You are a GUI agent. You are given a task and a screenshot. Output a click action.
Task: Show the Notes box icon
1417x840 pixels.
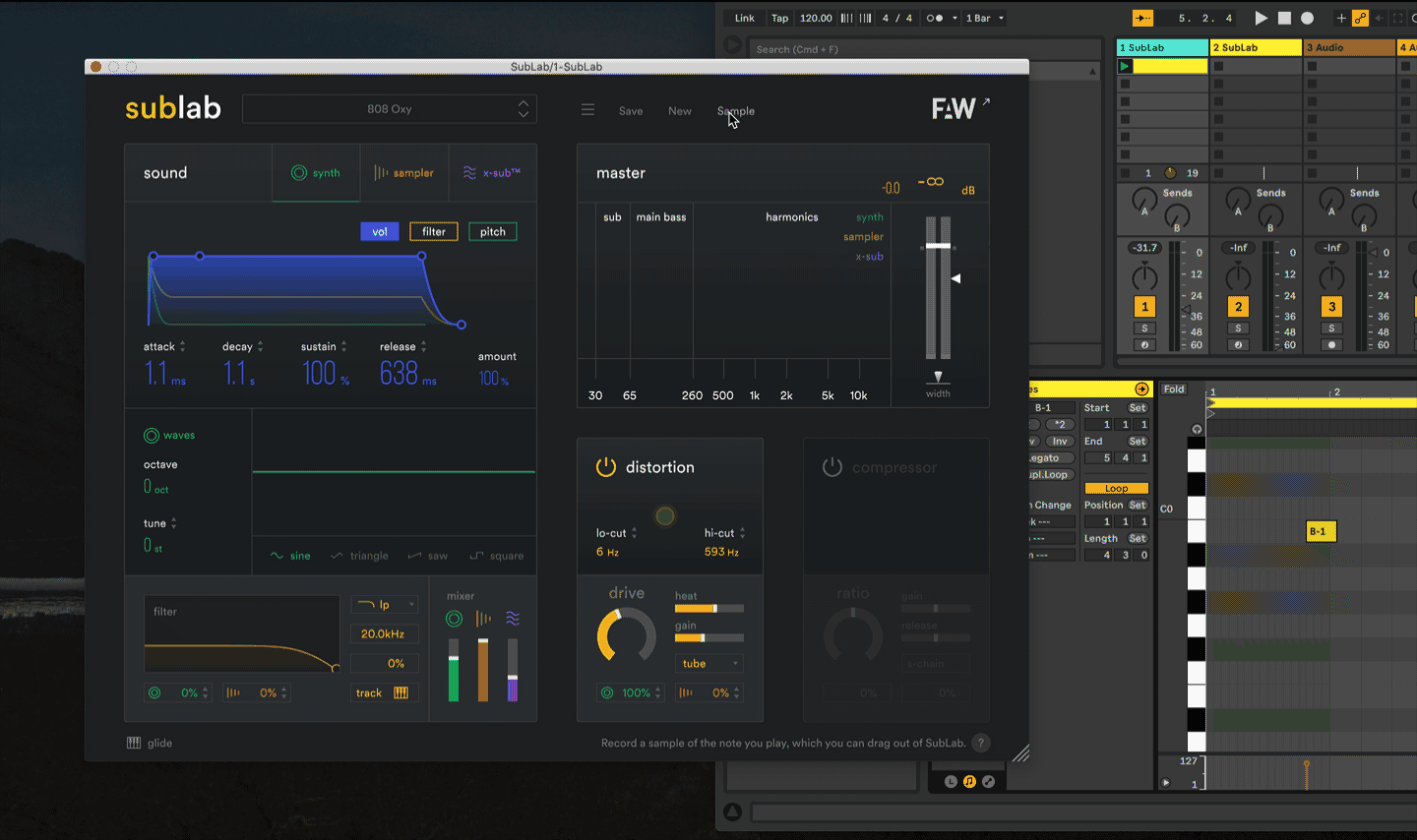(x=969, y=781)
